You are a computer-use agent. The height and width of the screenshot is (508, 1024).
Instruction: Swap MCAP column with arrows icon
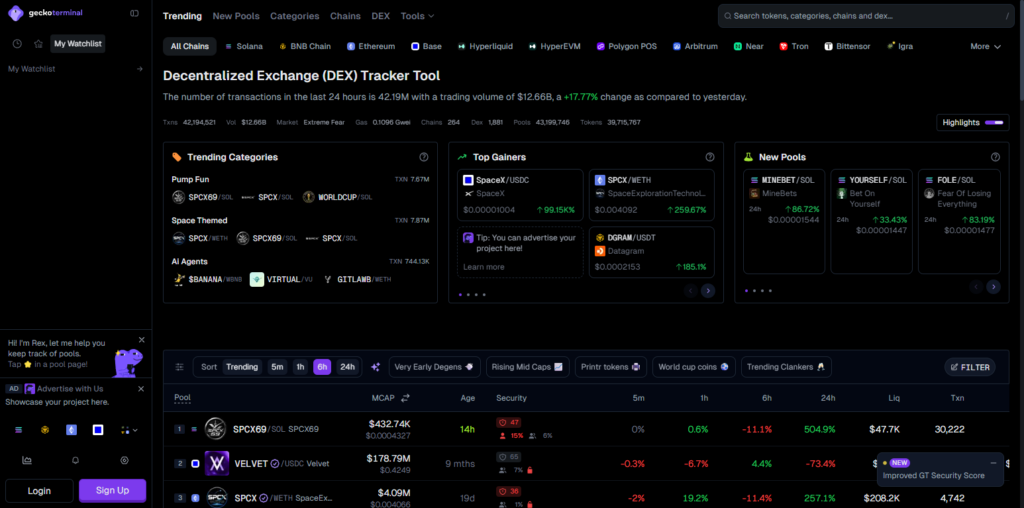pos(405,398)
